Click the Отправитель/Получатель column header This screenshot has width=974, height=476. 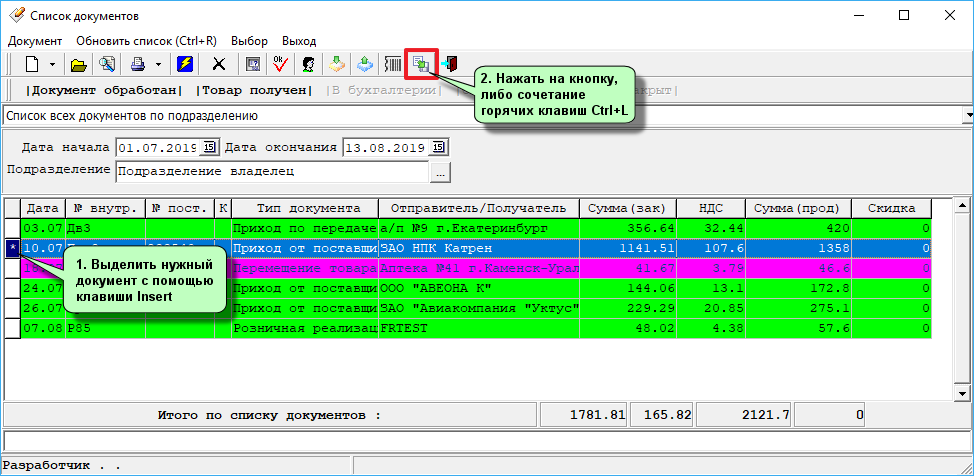click(479, 208)
